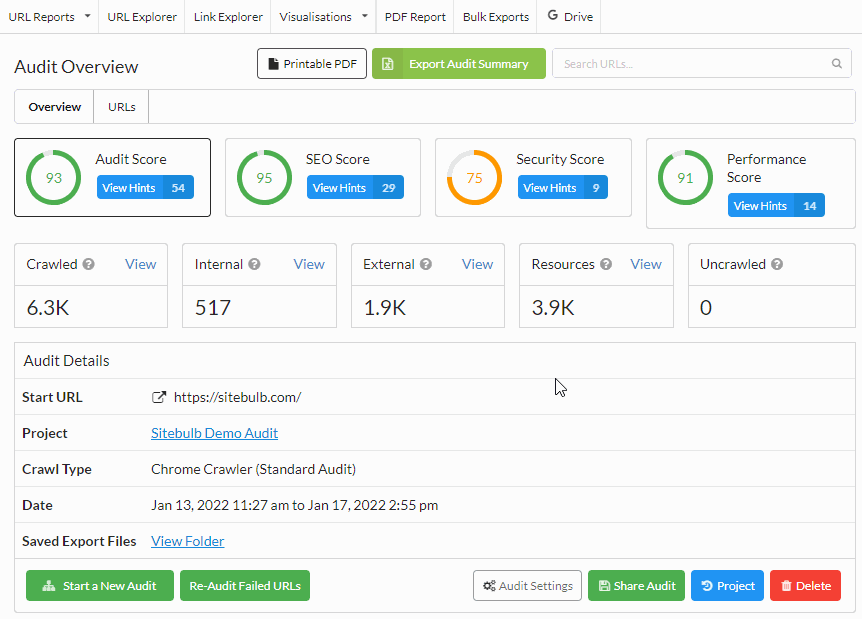The image size is (862, 619).
Task: View the Resources URLs
Action: [646, 264]
